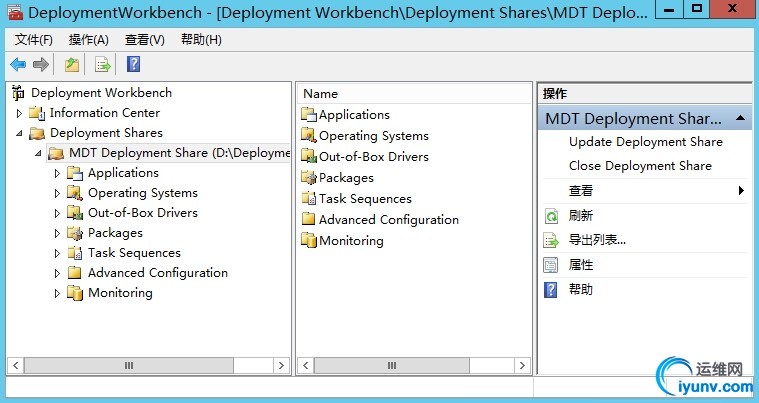Click Update Deployment Share action
759x403 pixels.
(x=645, y=142)
